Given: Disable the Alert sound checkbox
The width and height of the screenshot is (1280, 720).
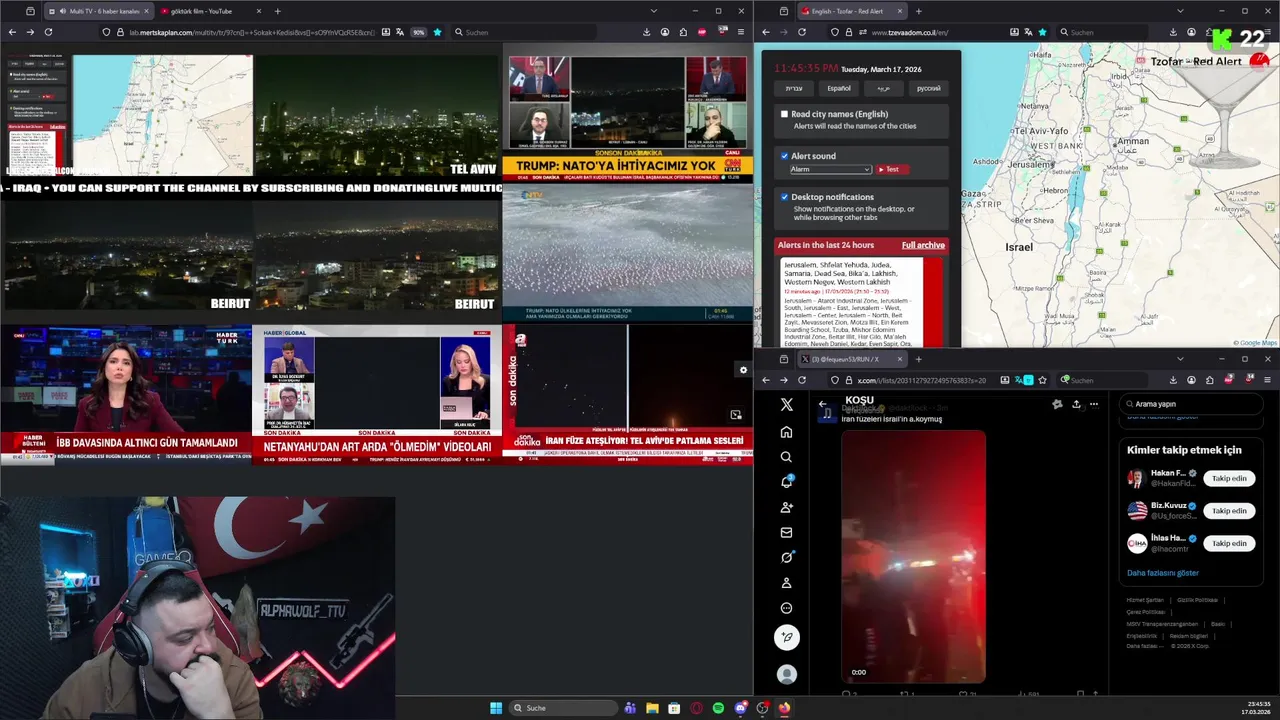Looking at the screenshot, I should coord(784,156).
